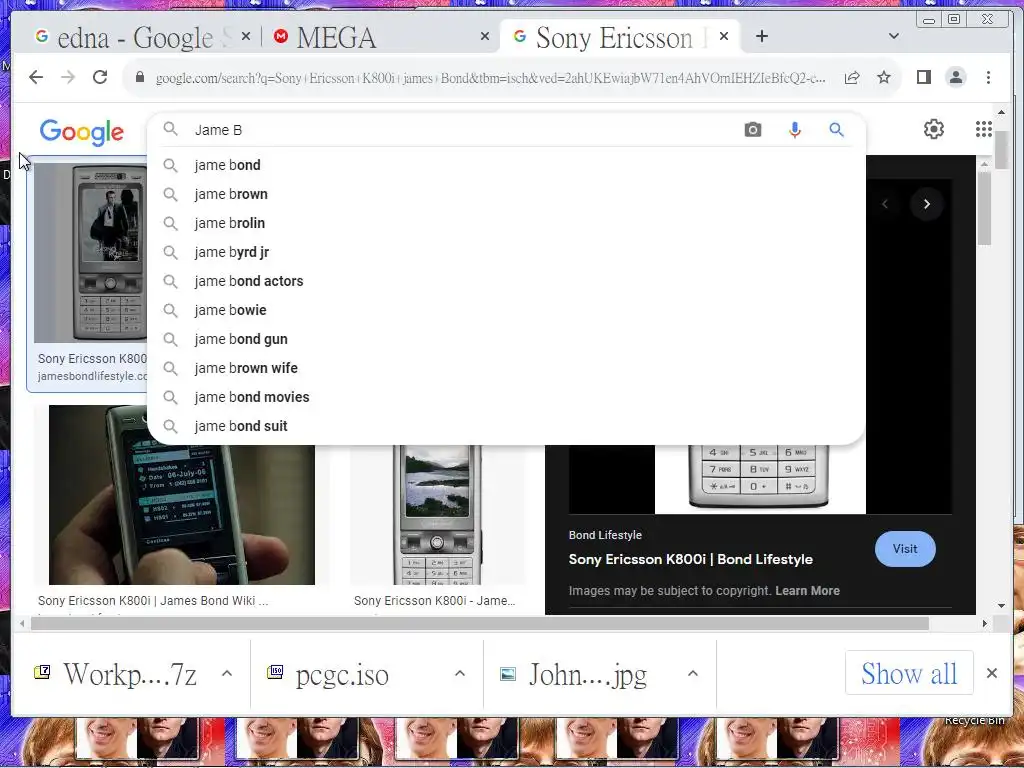Choose suggestion 'jame brolin'
1024x768 pixels.
[506, 223]
